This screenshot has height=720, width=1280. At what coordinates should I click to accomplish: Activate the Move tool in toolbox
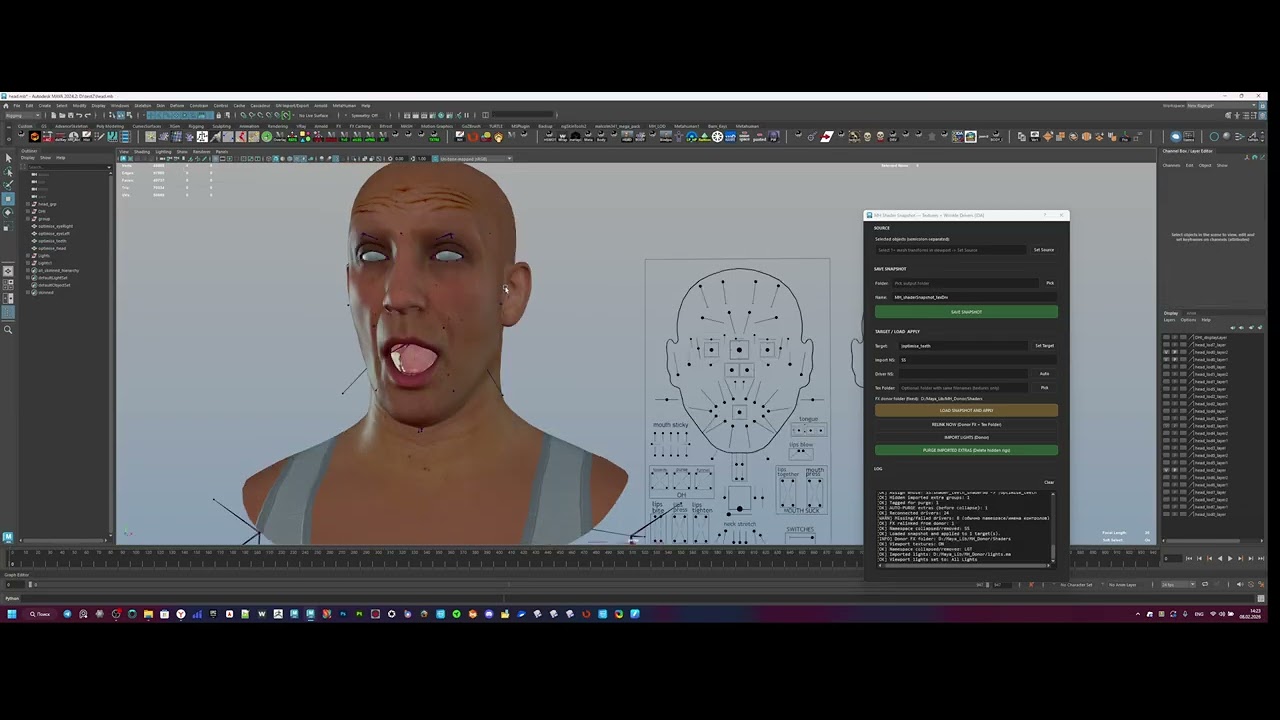click(8, 199)
